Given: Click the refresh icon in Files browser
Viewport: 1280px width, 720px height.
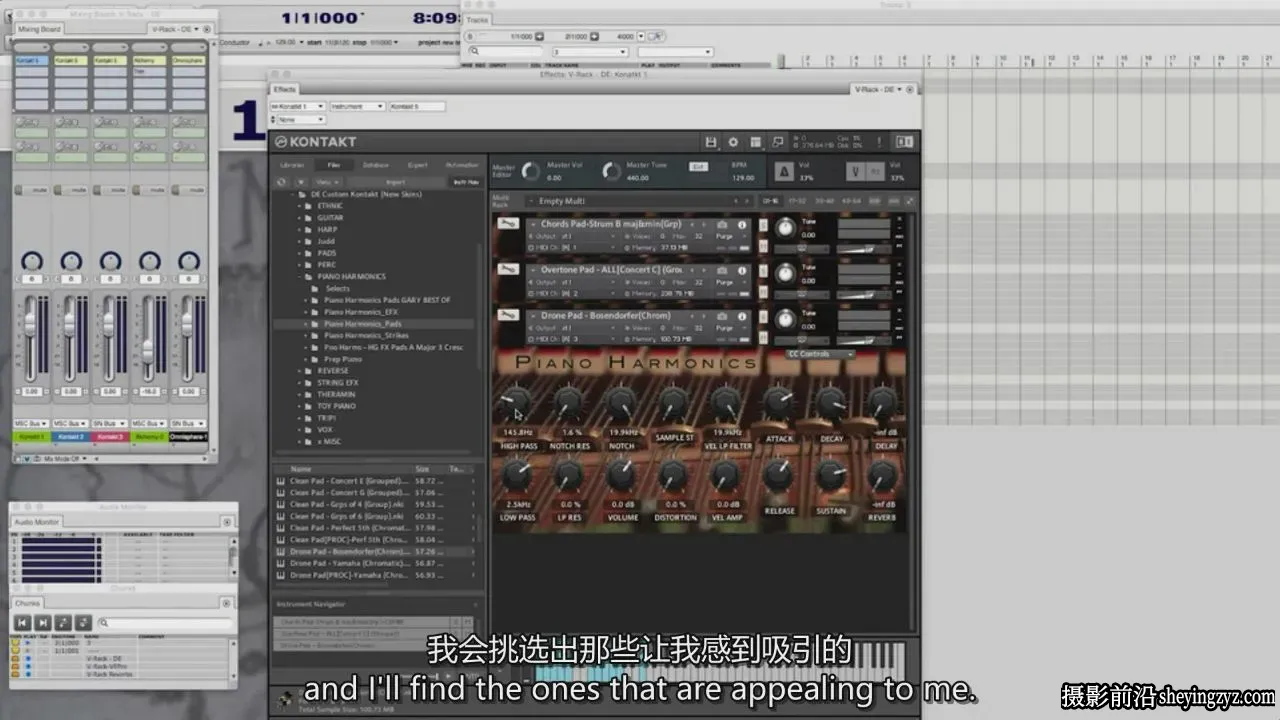Looking at the screenshot, I should pyautogui.click(x=282, y=182).
